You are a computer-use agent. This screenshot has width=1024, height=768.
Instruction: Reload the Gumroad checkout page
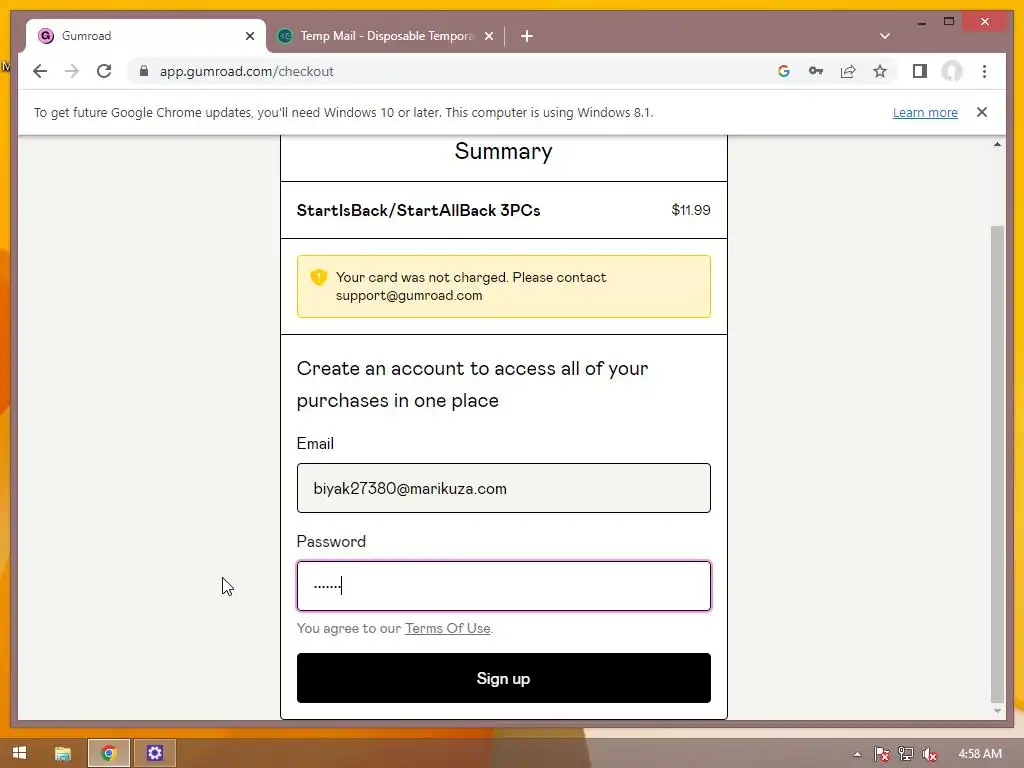click(x=104, y=71)
